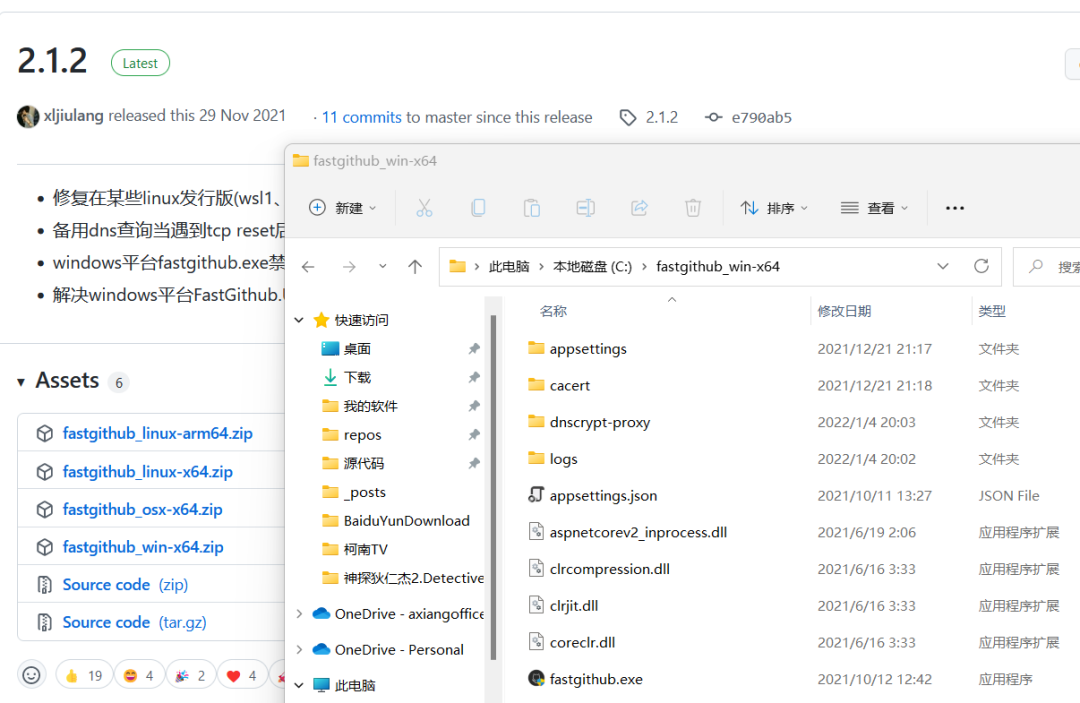Image resolution: width=1080 pixels, height=703 pixels.
Task: Click the navigation pane vertical scrollbar
Action: 493,487
